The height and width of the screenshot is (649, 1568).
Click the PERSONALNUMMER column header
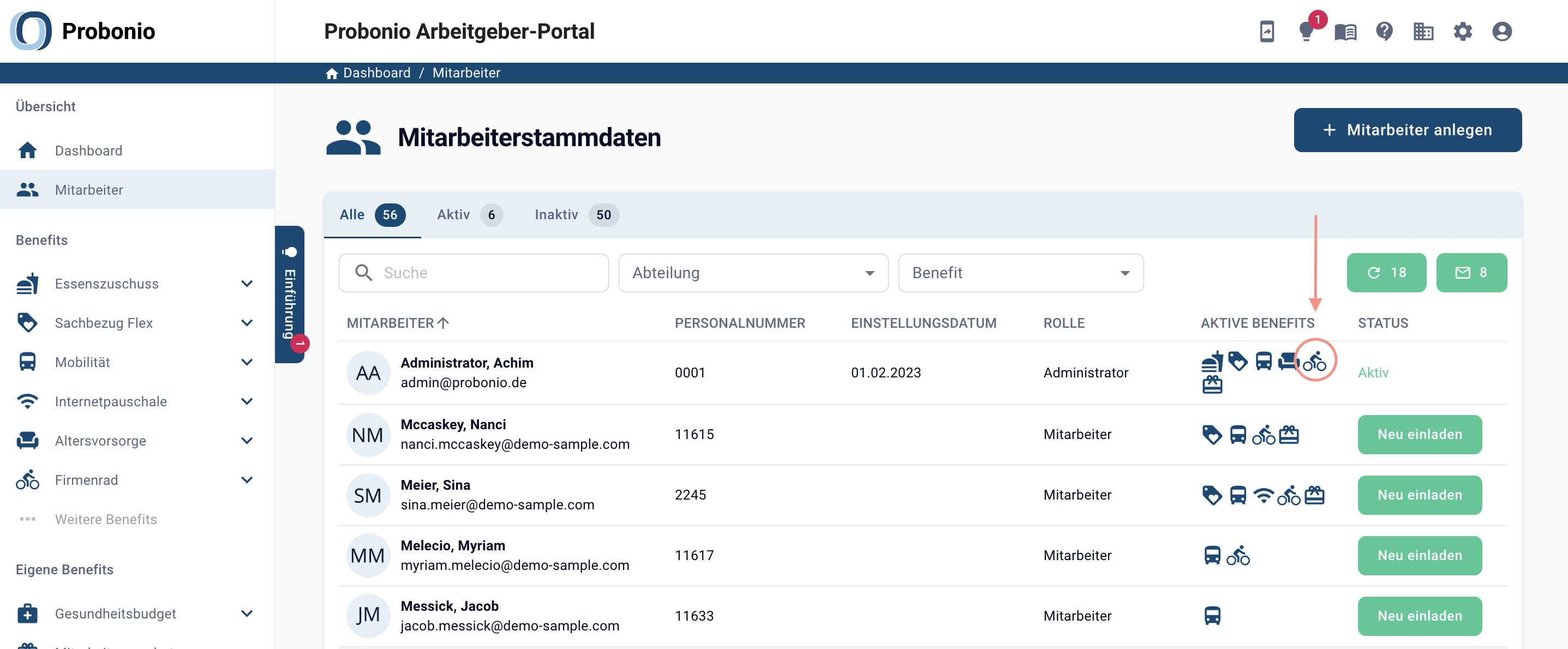(740, 323)
